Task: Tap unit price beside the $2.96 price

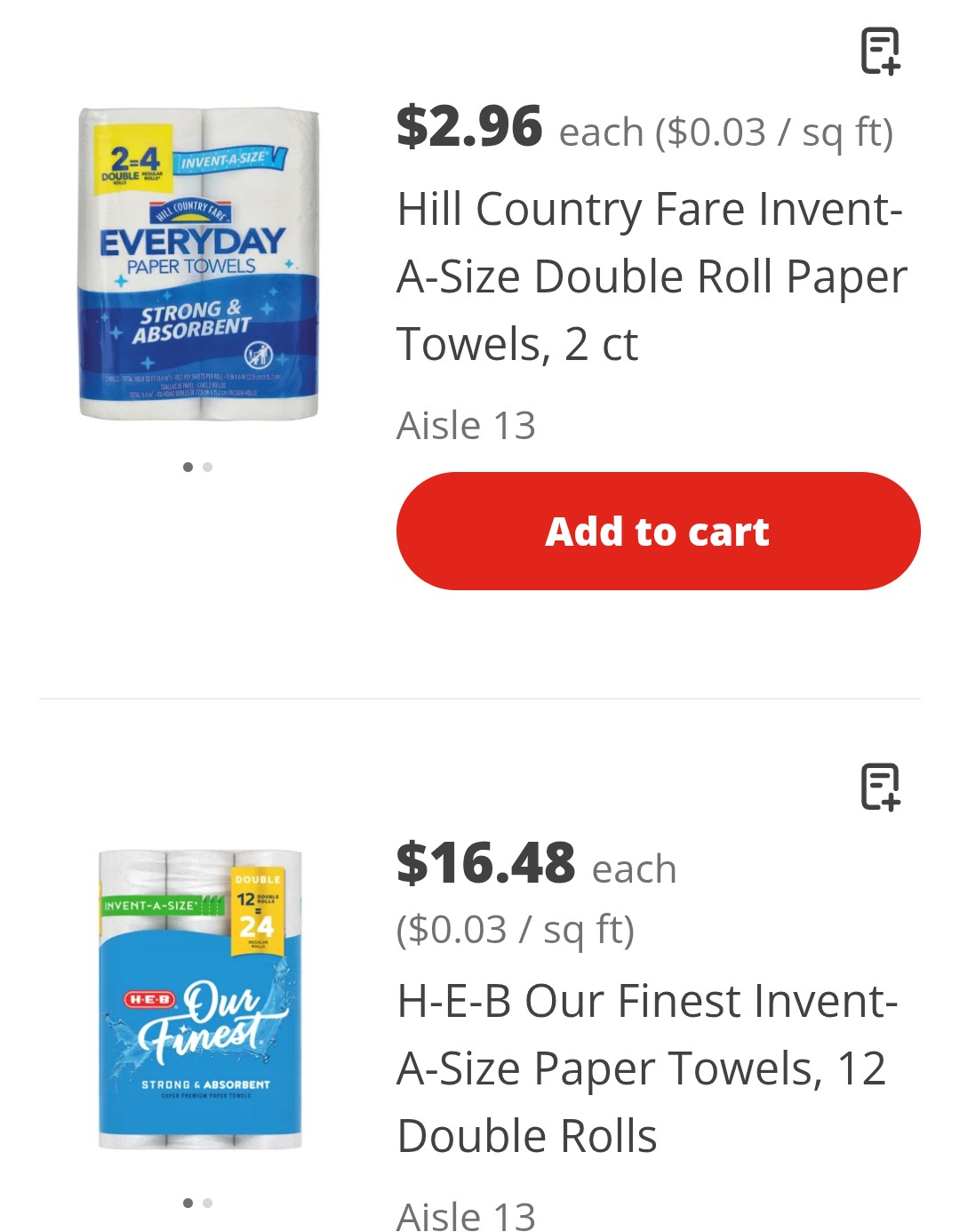Action: click(773, 132)
